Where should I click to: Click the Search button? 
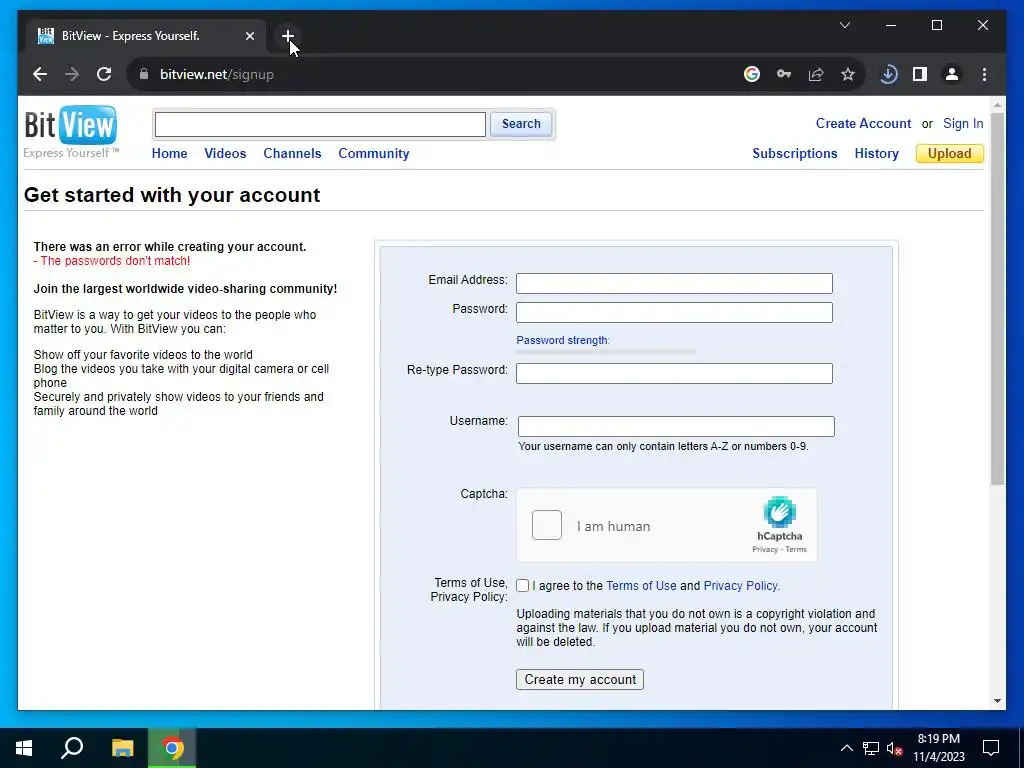pos(521,124)
